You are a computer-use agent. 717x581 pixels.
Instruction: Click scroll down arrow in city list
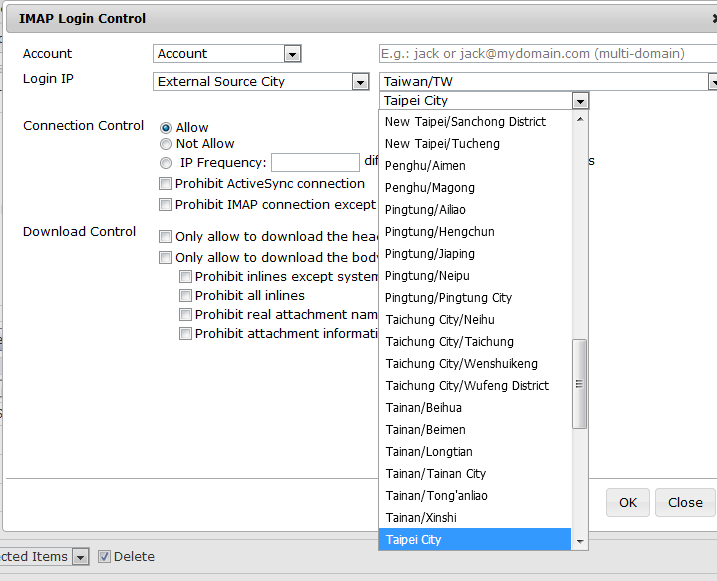[x=579, y=541]
